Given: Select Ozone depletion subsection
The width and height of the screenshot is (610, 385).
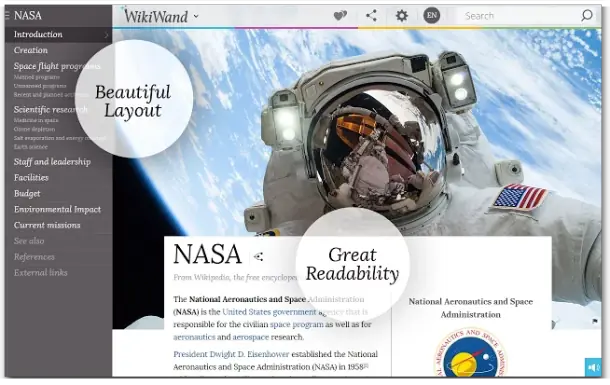Looking at the screenshot, I should (x=34, y=129).
